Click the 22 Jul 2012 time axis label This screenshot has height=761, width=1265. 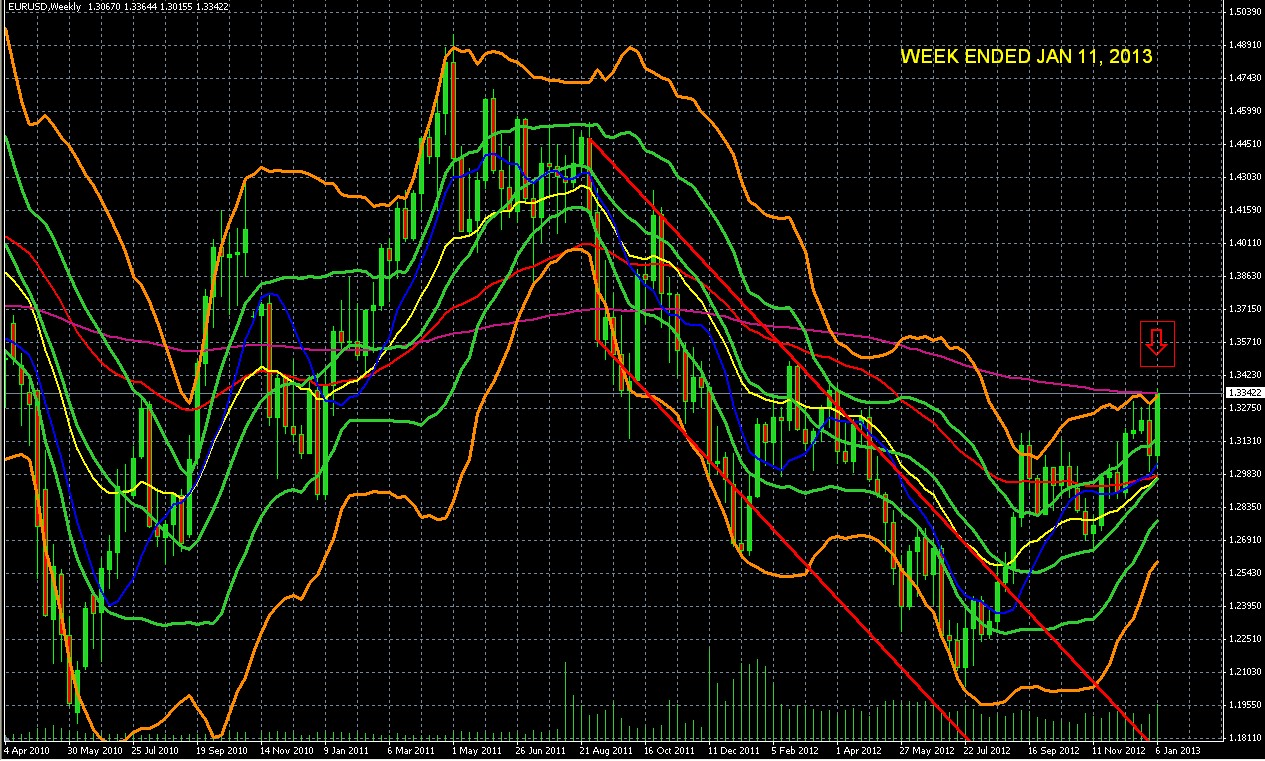coord(988,749)
